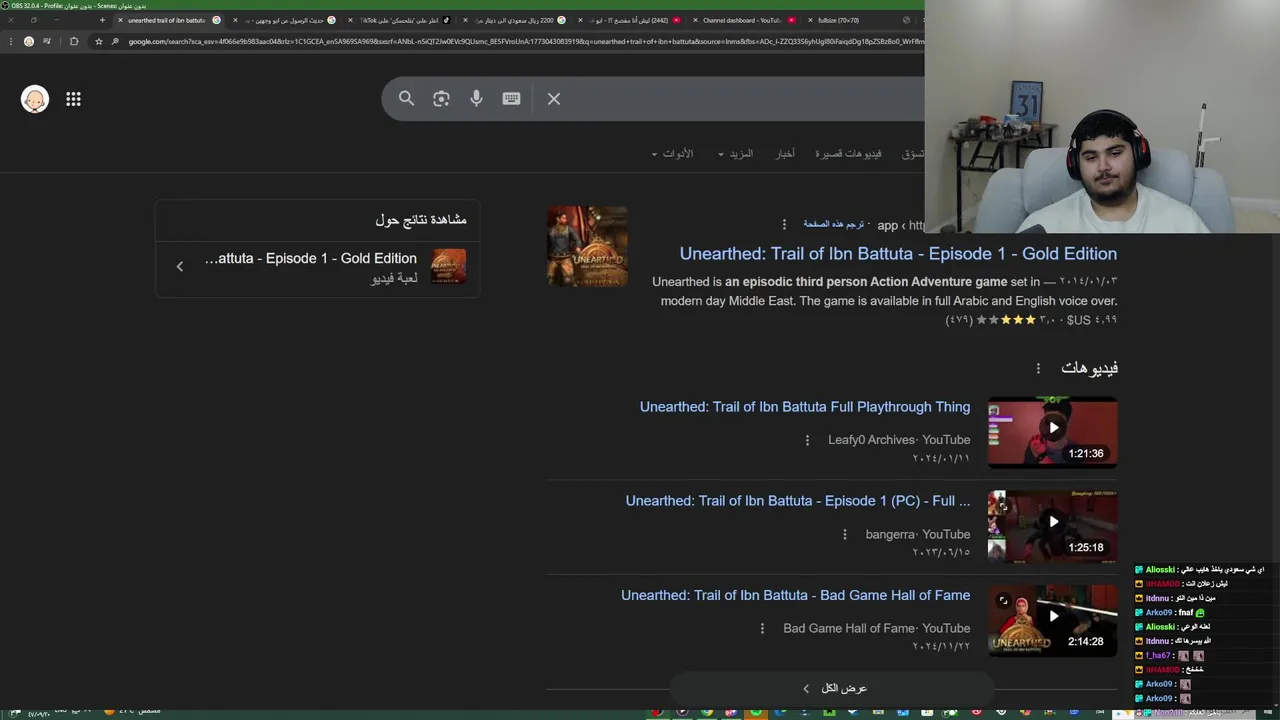
Task: Open Episode 1 (PC) Full video link
Action: [798, 501]
